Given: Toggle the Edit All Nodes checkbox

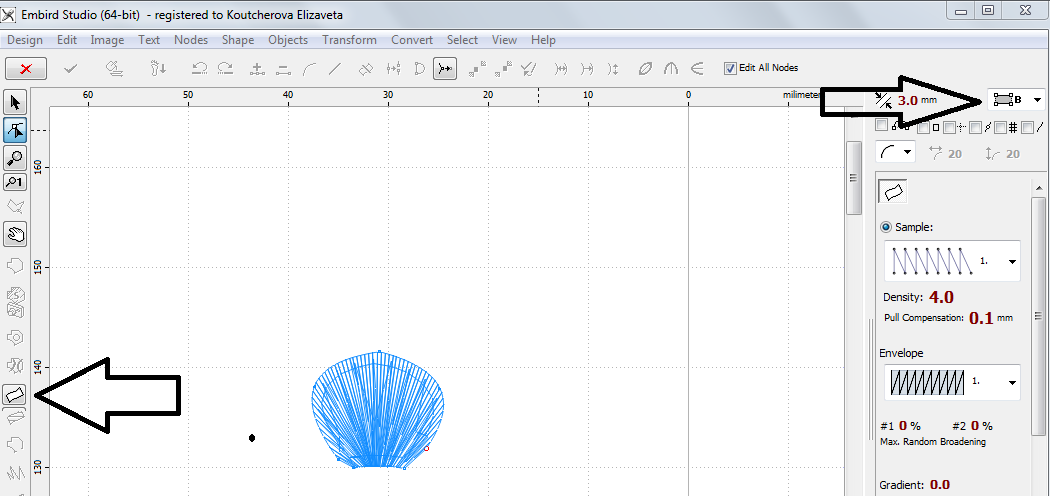Looking at the screenshot, I should (730, 68).
